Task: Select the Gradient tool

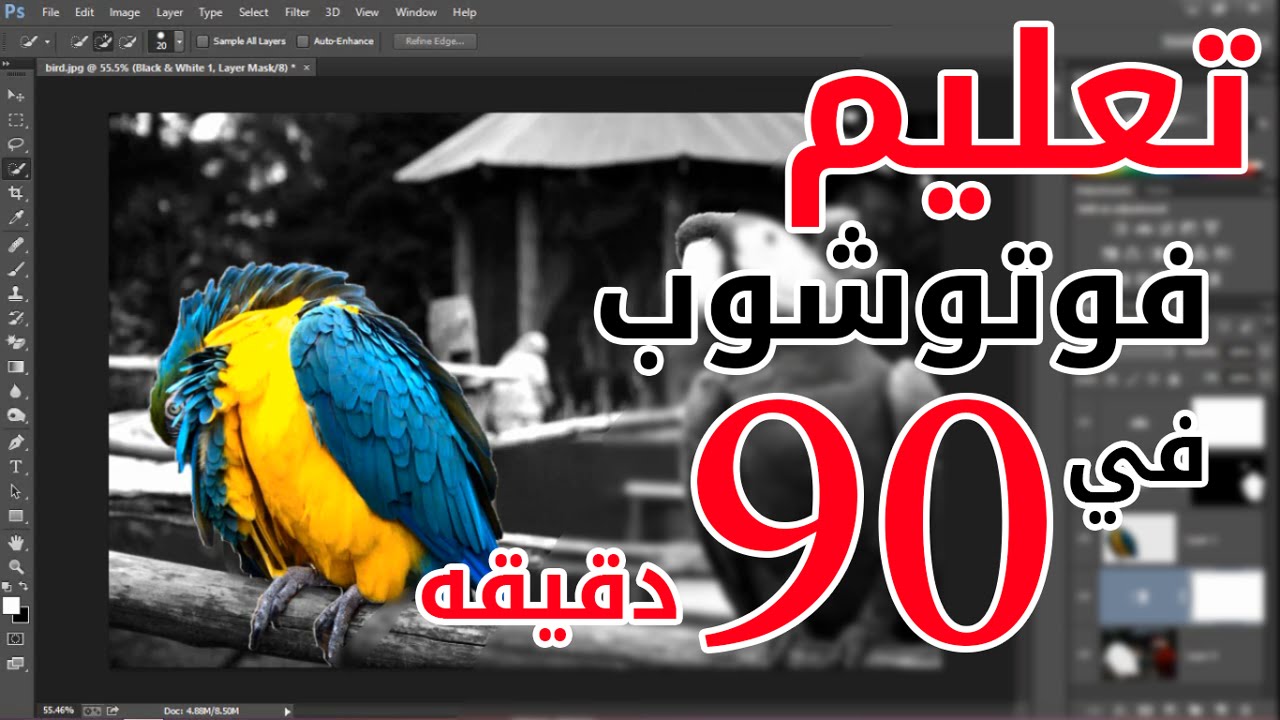Action: tap(16, 368)
